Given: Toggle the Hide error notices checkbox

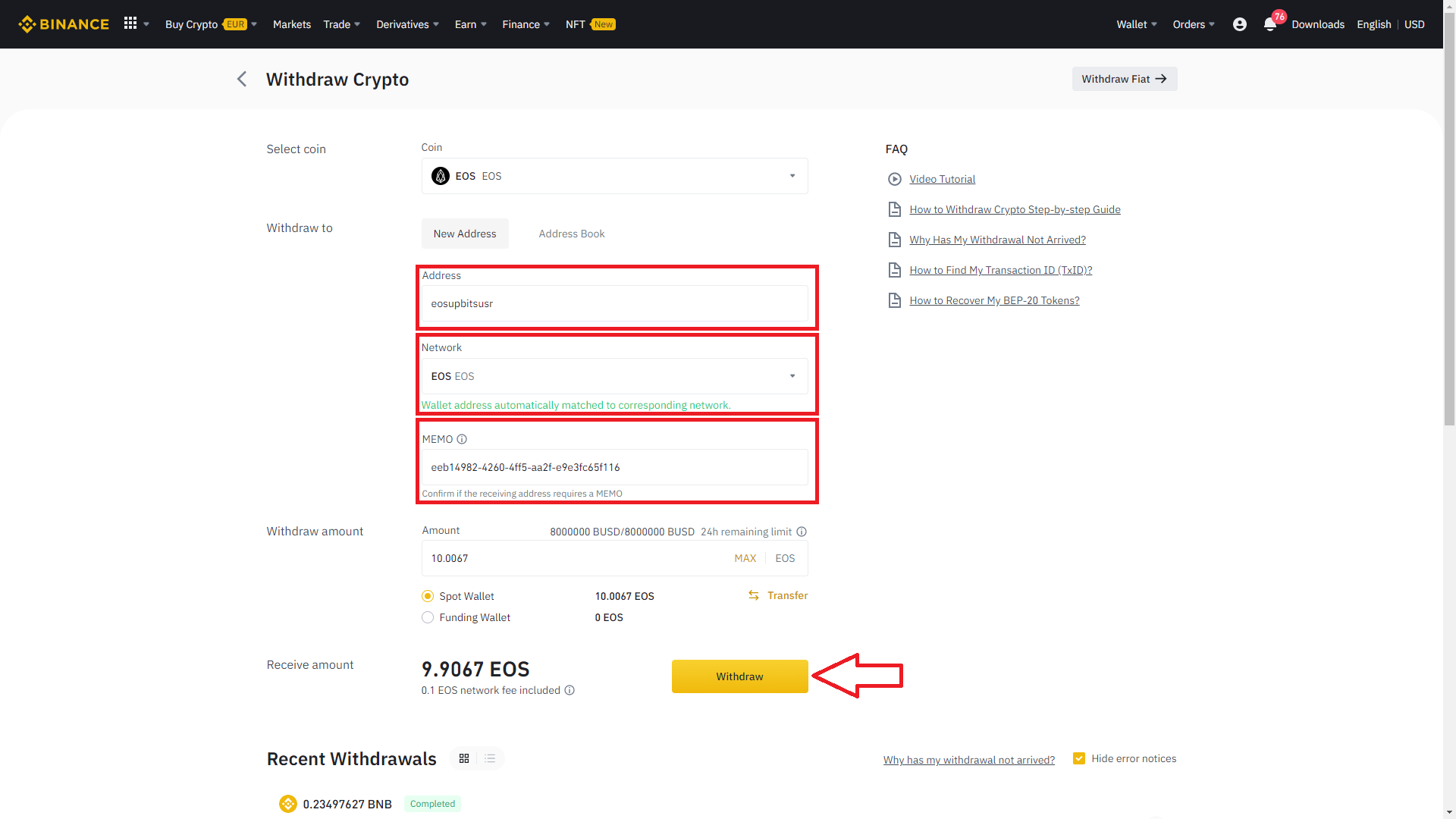Looking at the screenshot, I should (x=1079, y=758).
